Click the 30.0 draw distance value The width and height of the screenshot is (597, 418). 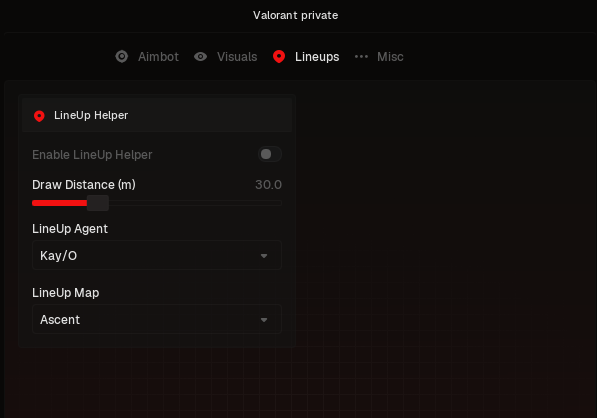[268, 185]
